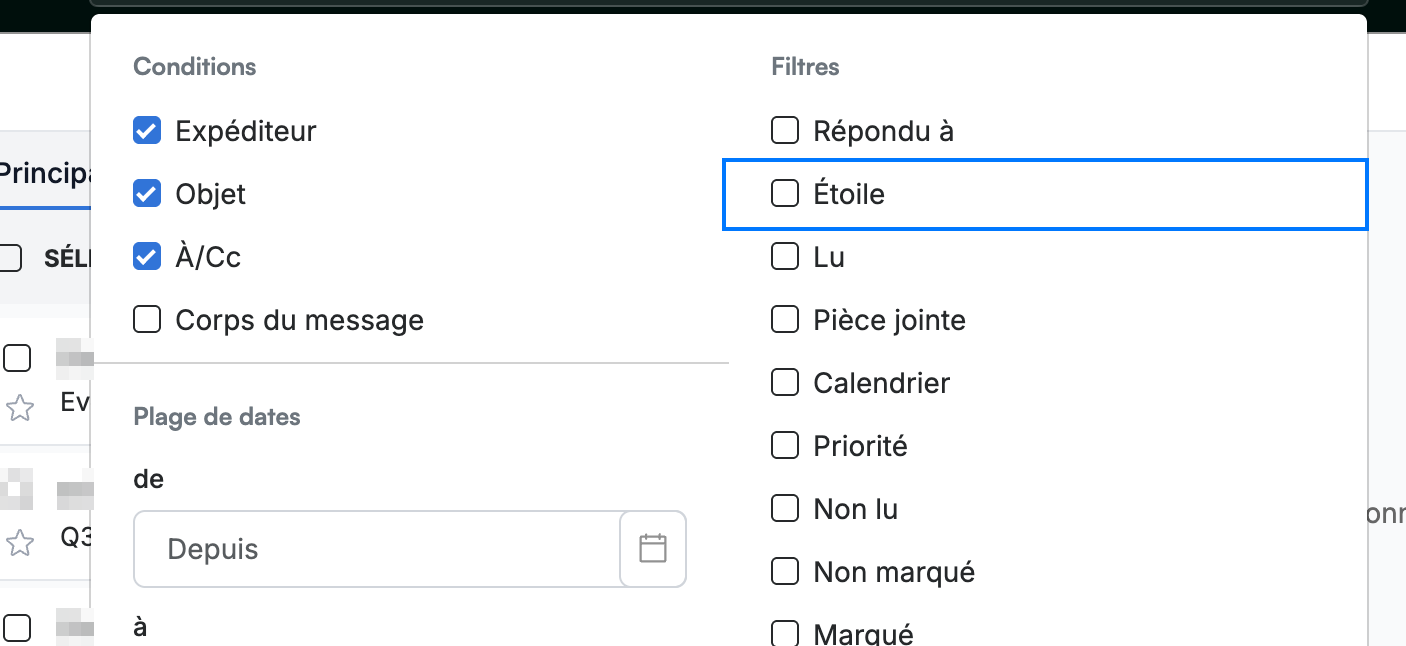Enable Corps du message condition
The height and width of the screenshot is (646, 1406).
[147, 320]
